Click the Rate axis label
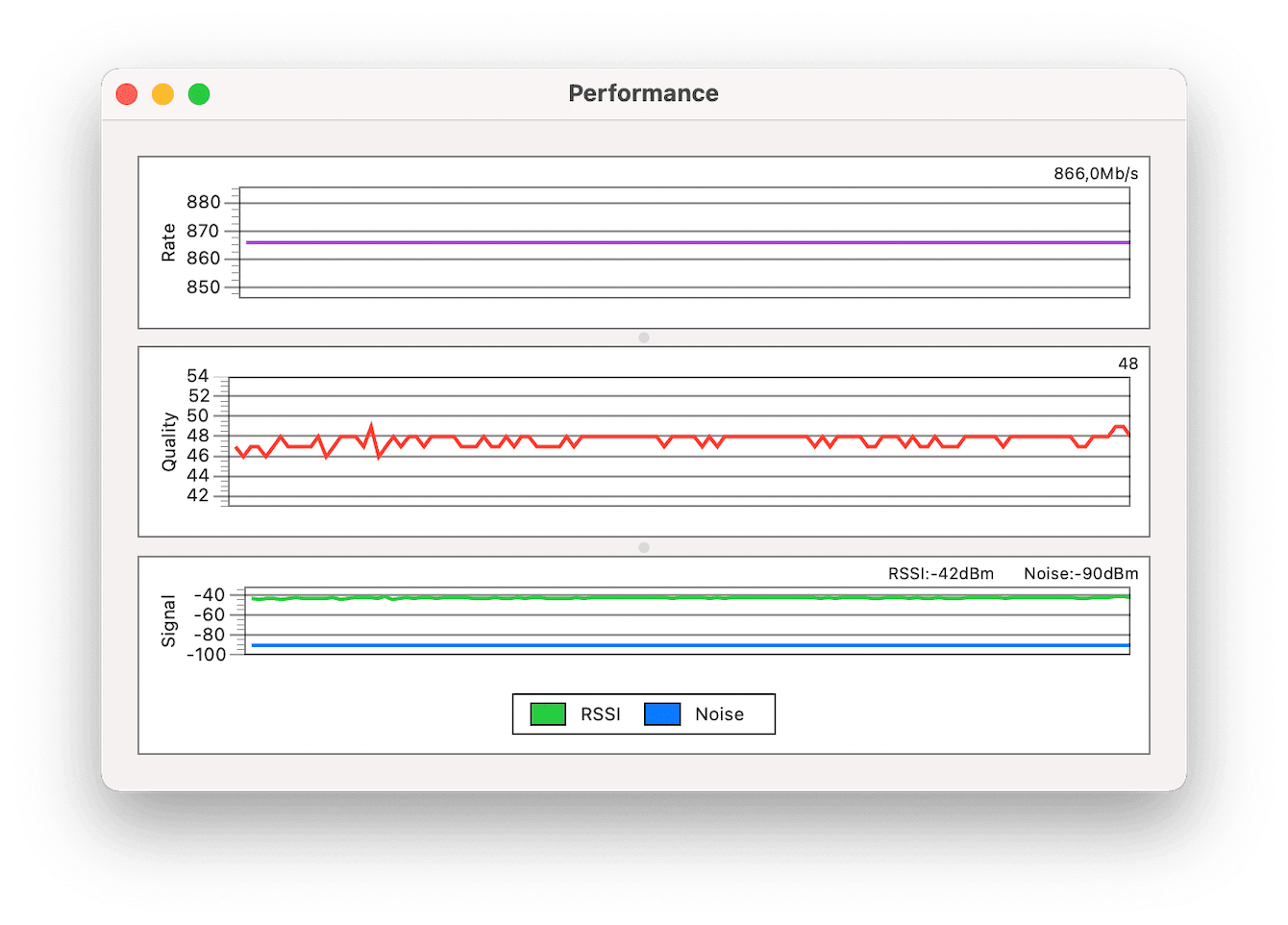 tap(169, 242)
